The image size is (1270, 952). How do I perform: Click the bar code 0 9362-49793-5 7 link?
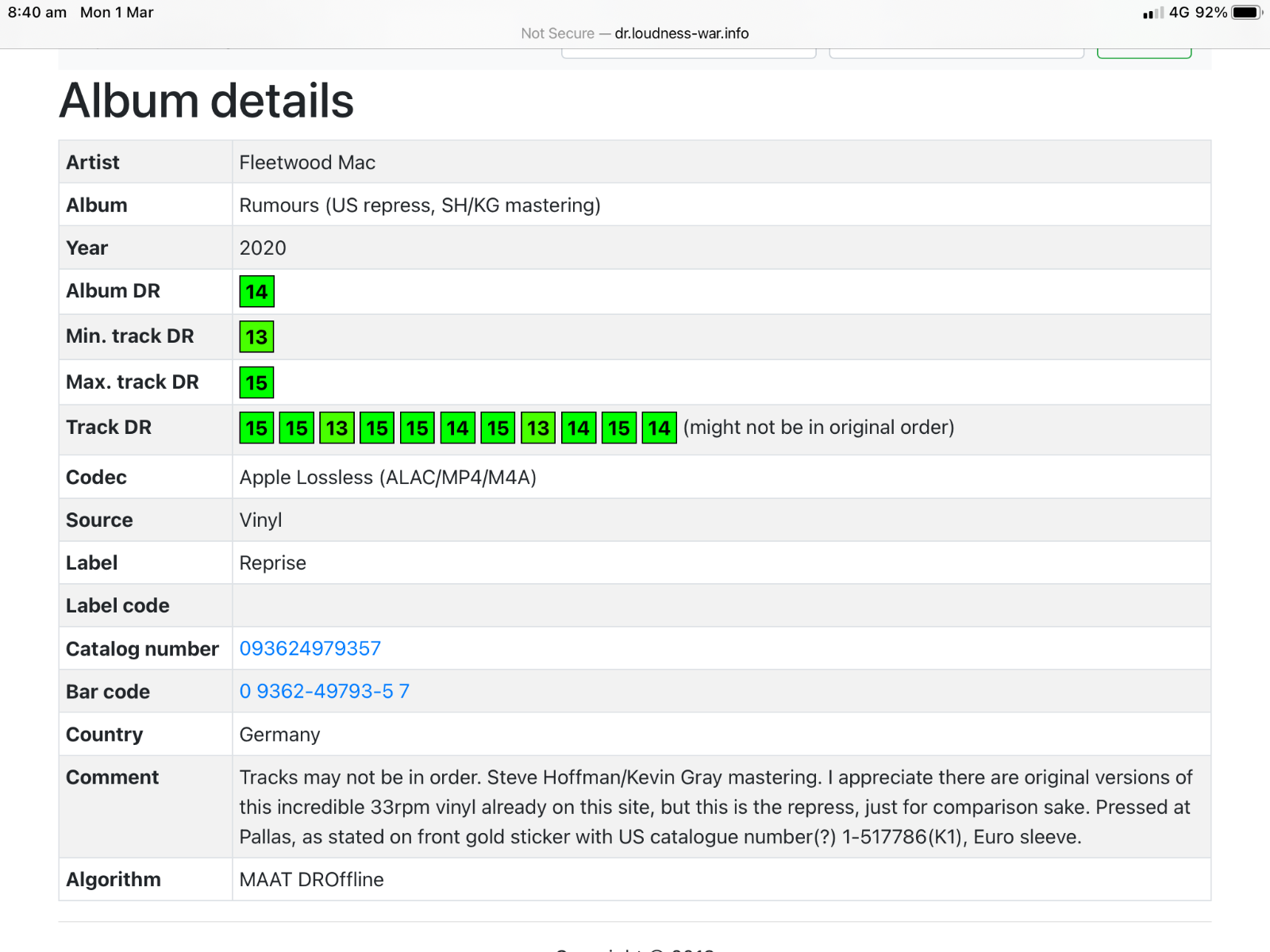tap(324, 691)
